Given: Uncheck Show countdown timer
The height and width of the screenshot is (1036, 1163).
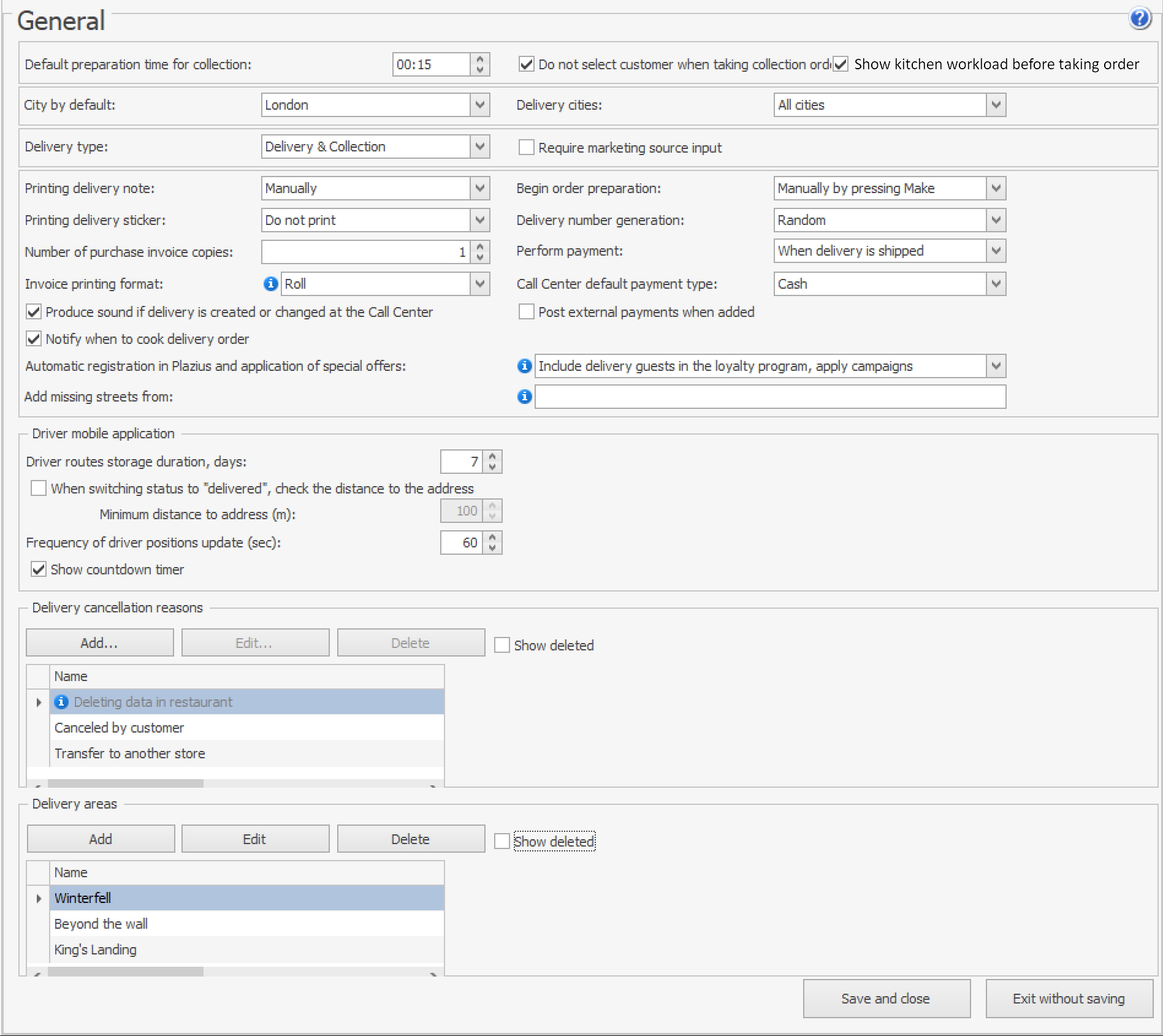Looking at the screenshot, I should coord(39,569).
